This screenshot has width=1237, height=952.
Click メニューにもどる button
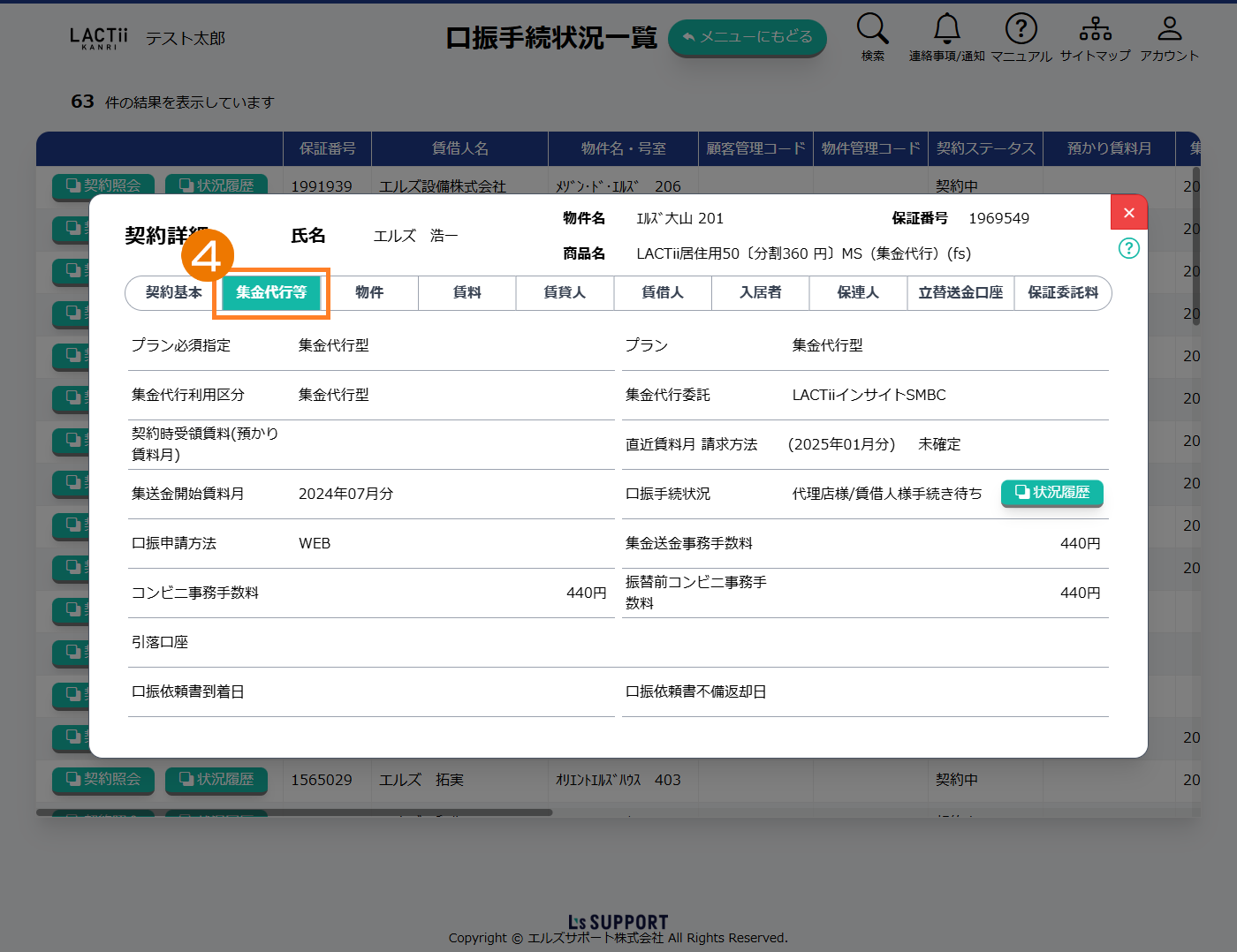coord(747,37)
